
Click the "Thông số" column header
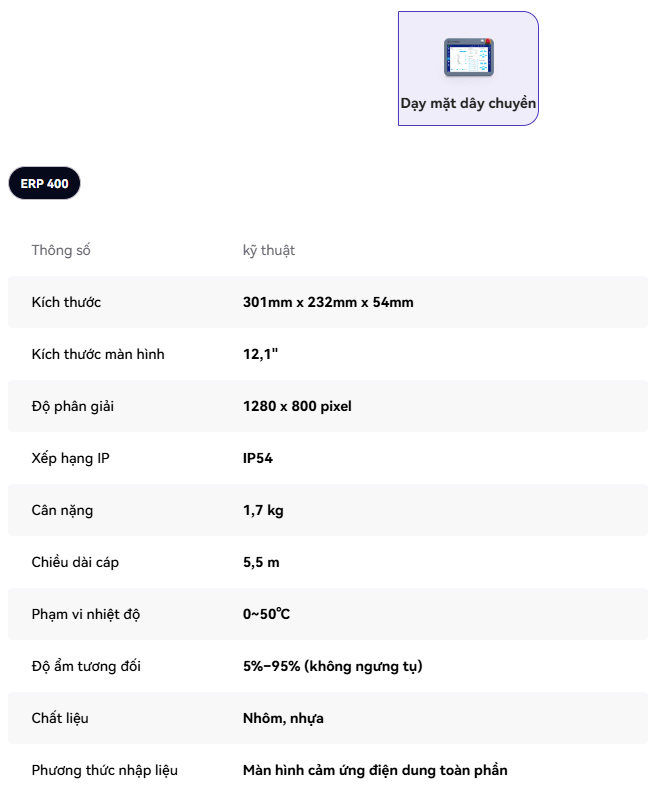click(61, 250)
